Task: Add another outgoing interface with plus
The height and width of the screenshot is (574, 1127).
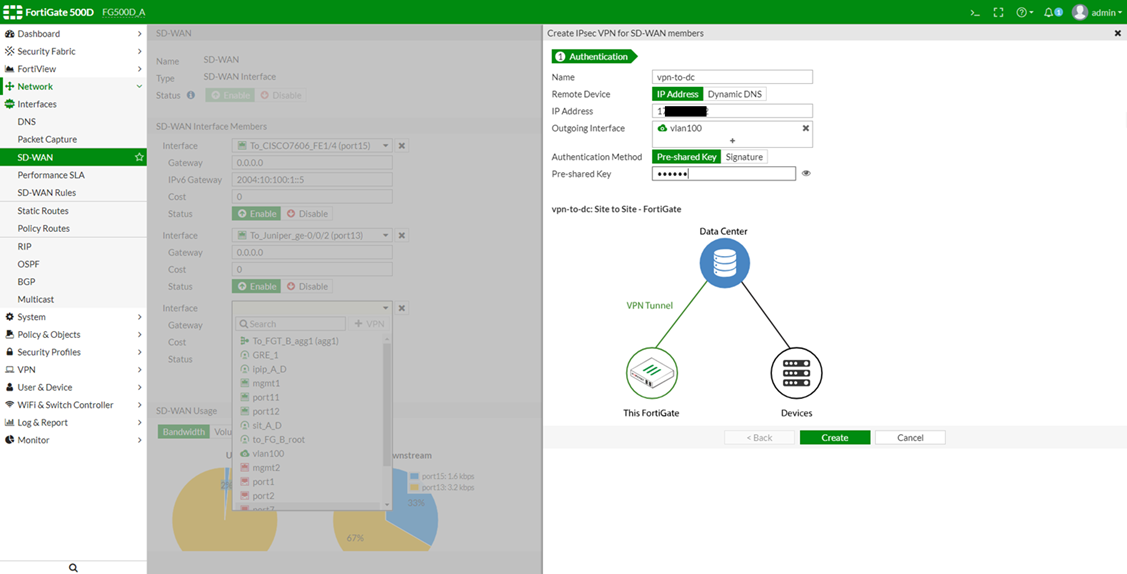Action: 732,141
